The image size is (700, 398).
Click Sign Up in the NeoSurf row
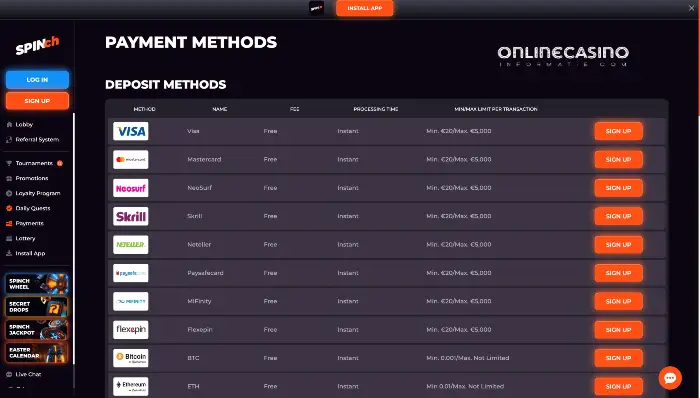click(x=618, y=188)
